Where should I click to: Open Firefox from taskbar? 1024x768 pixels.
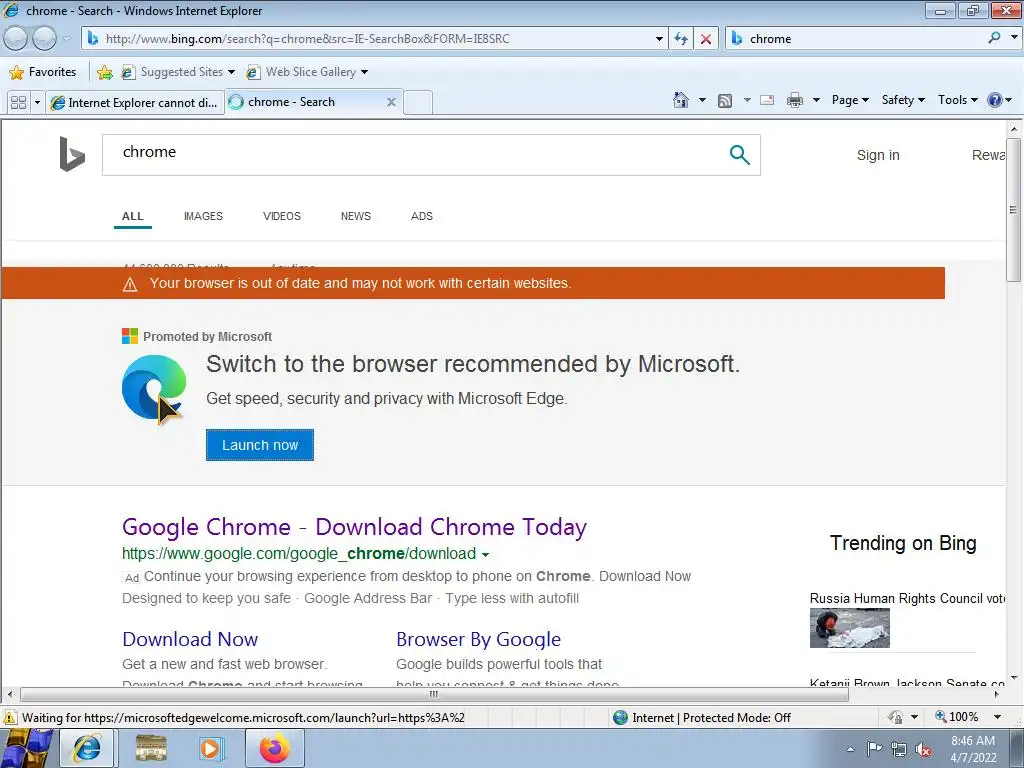click(x=274, y=748)
